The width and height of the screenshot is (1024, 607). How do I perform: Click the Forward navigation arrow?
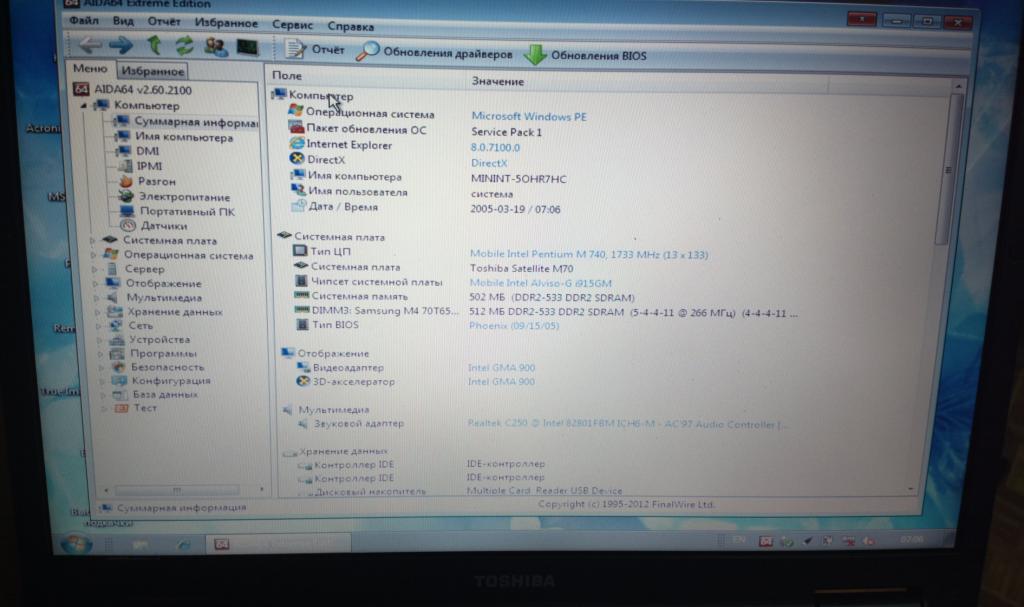pos(121,45)
